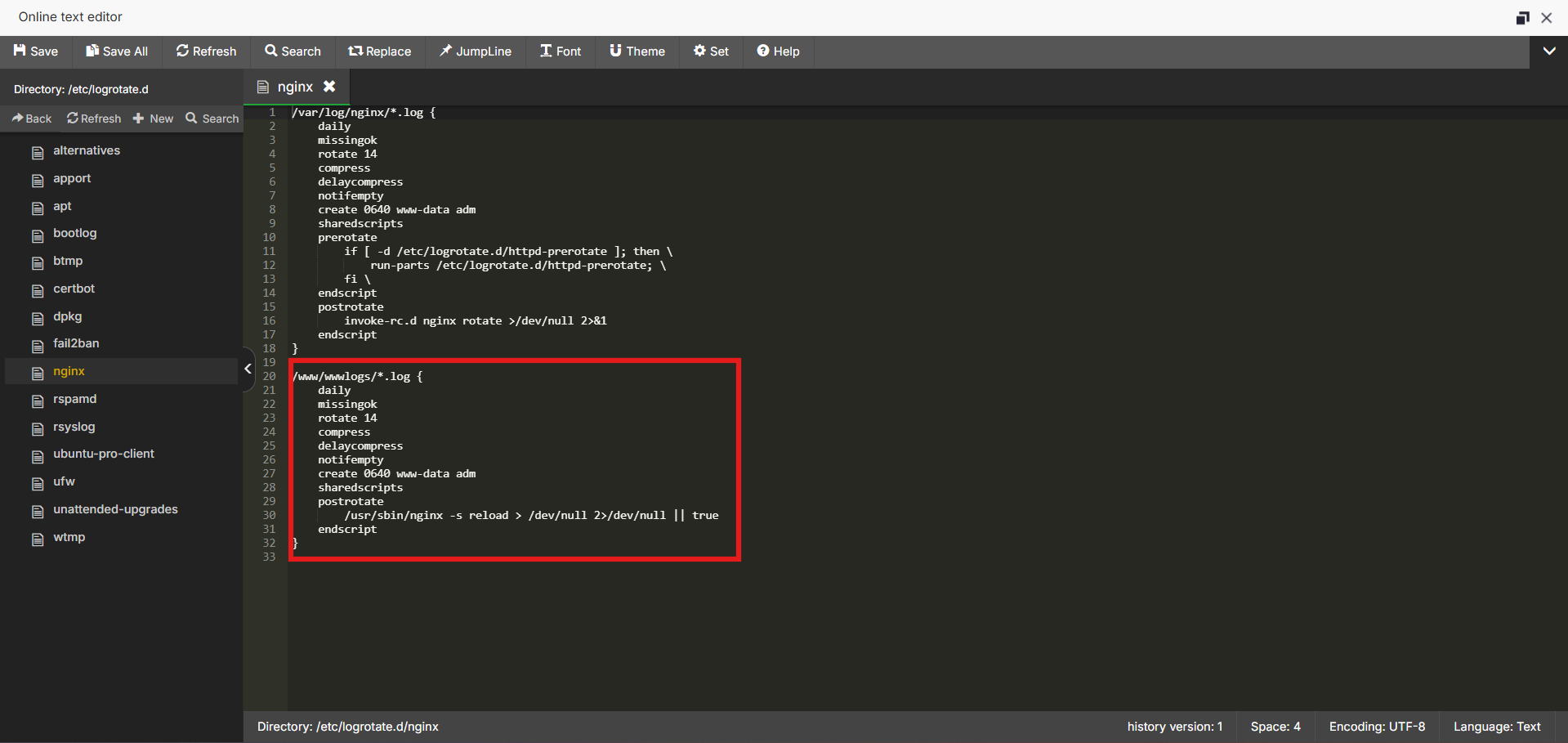
Task: Open Theme selection
Action: 637,51
